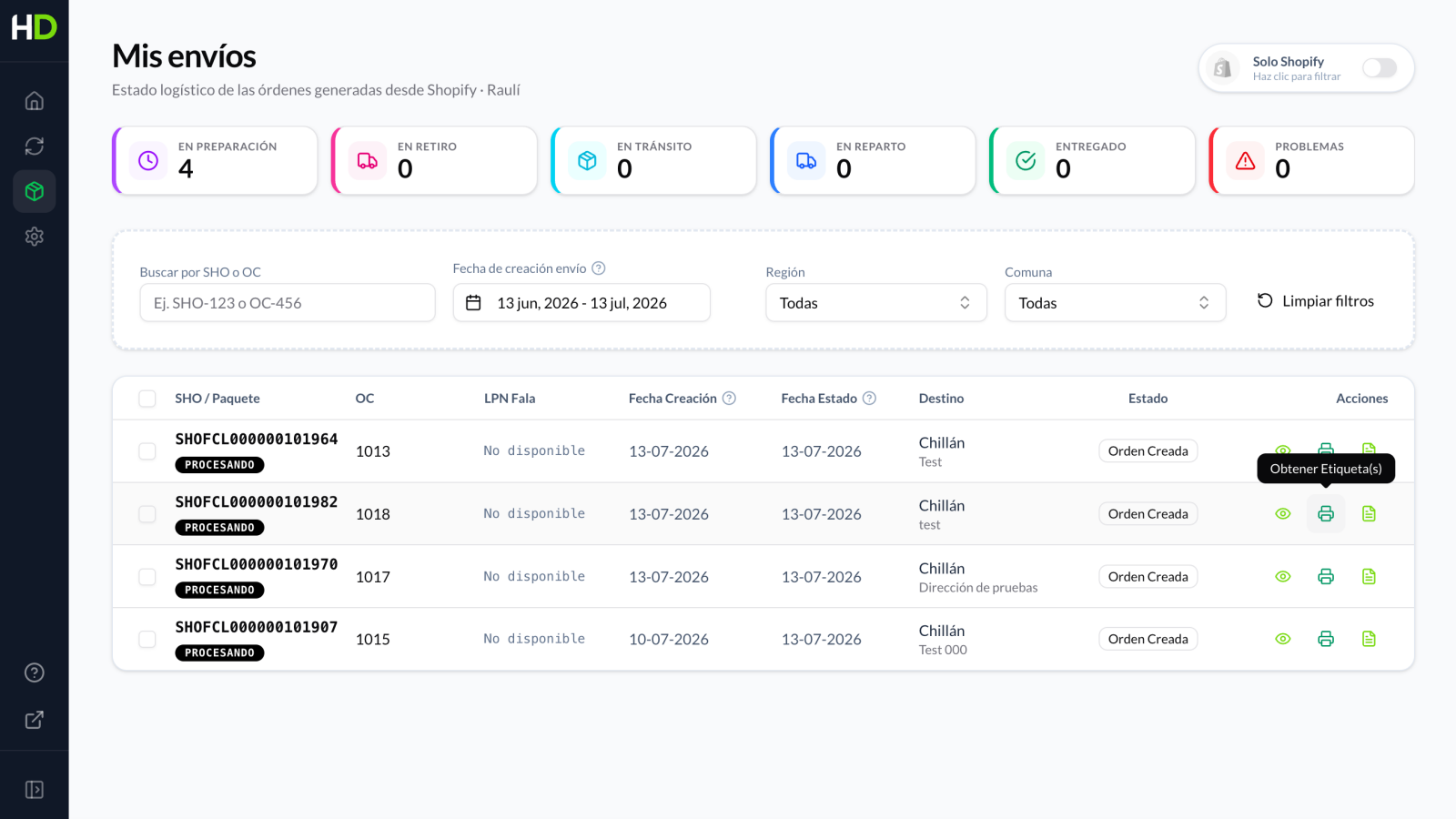Collapse sidebar using the panel icon
The width and height of the screenshot is (1456, 819).
[x=35, y=790]
